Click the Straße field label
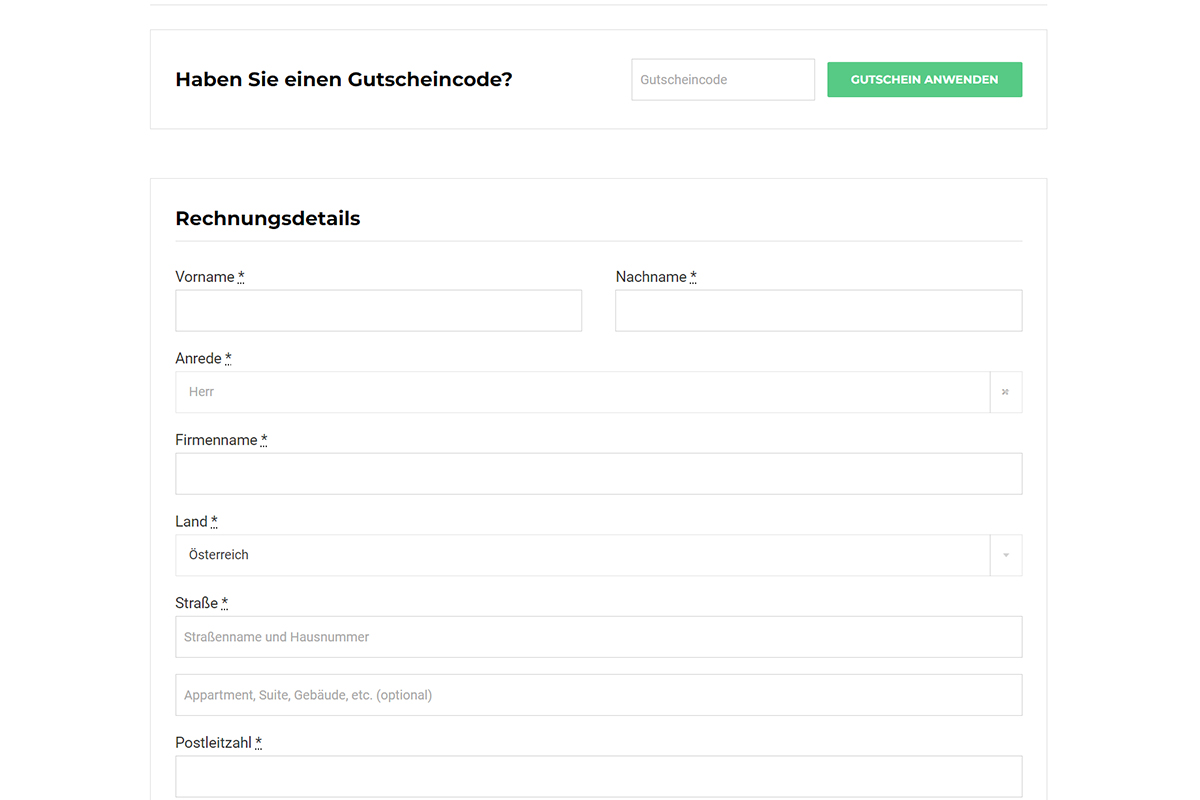1200x800 pixels. point(196,603)
